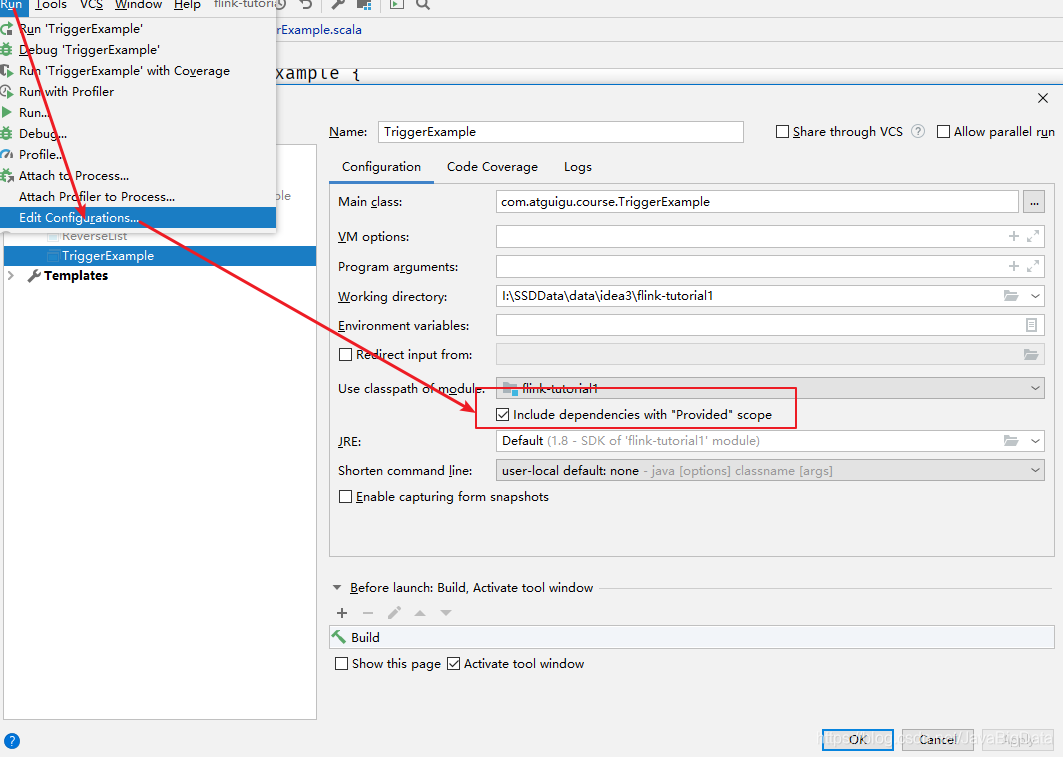
Task: Uncheck the Activate tool window checkbox
Action: [x=454, y=663]
